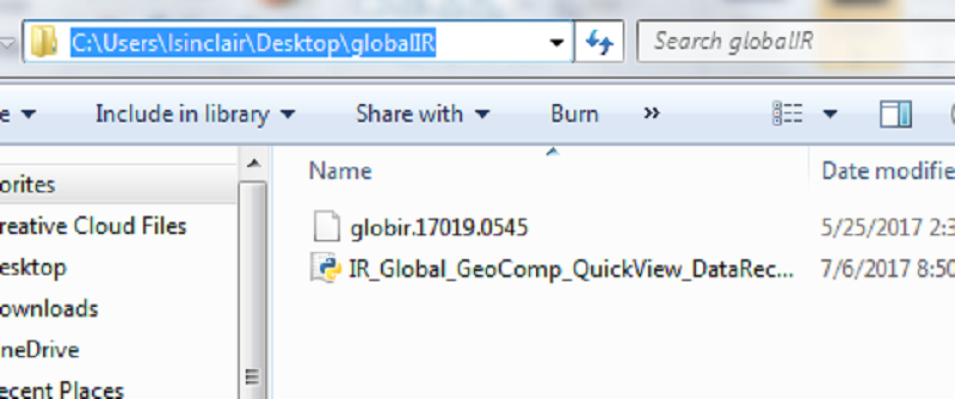Click the refresh button beside address bar
The image size is (955, 399).
pos(599,42)
